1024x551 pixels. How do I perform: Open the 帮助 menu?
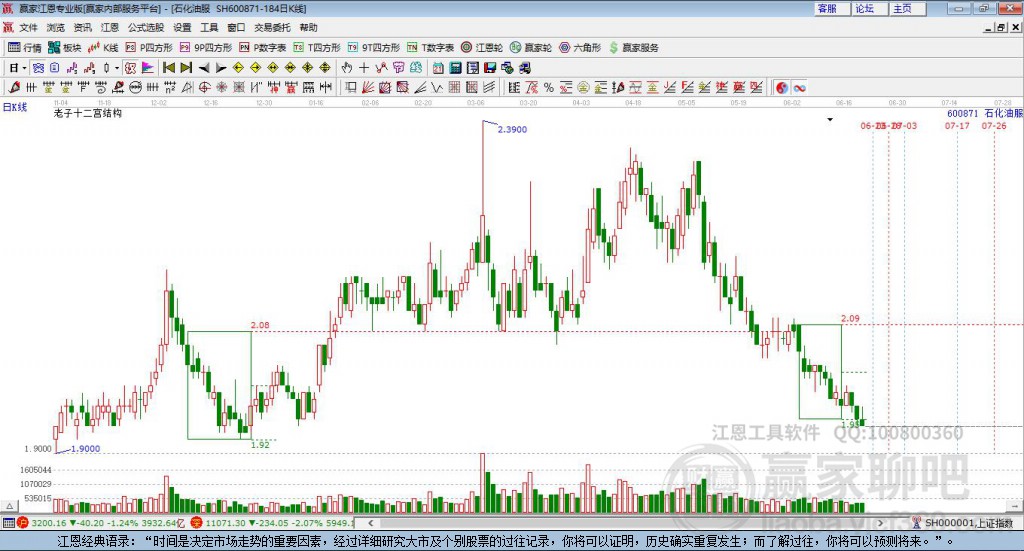click(x=308, y=27)
